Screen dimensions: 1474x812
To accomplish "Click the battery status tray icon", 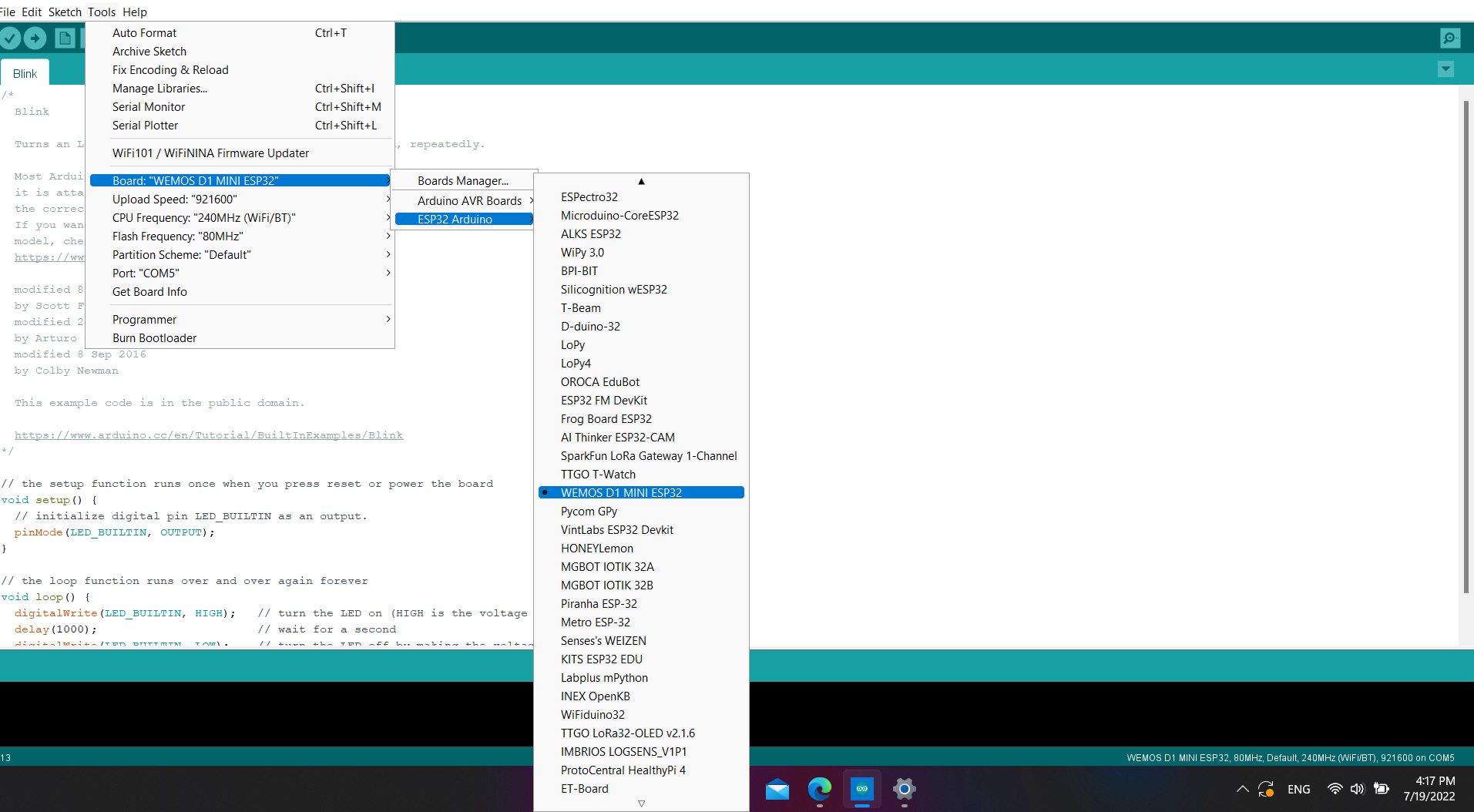I will (x=1382, y=789).
